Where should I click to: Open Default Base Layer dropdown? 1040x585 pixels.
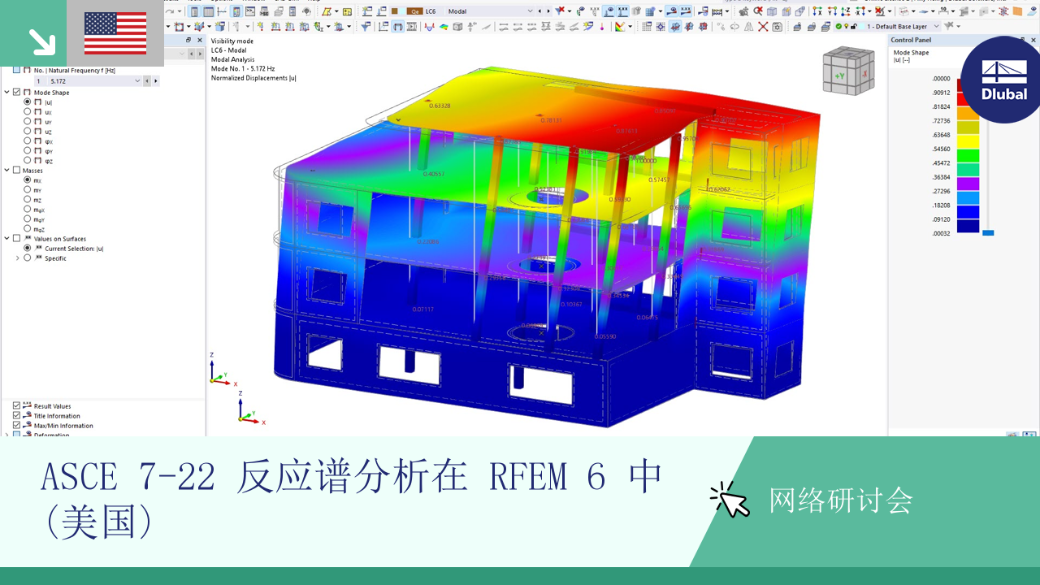(936, 27)
